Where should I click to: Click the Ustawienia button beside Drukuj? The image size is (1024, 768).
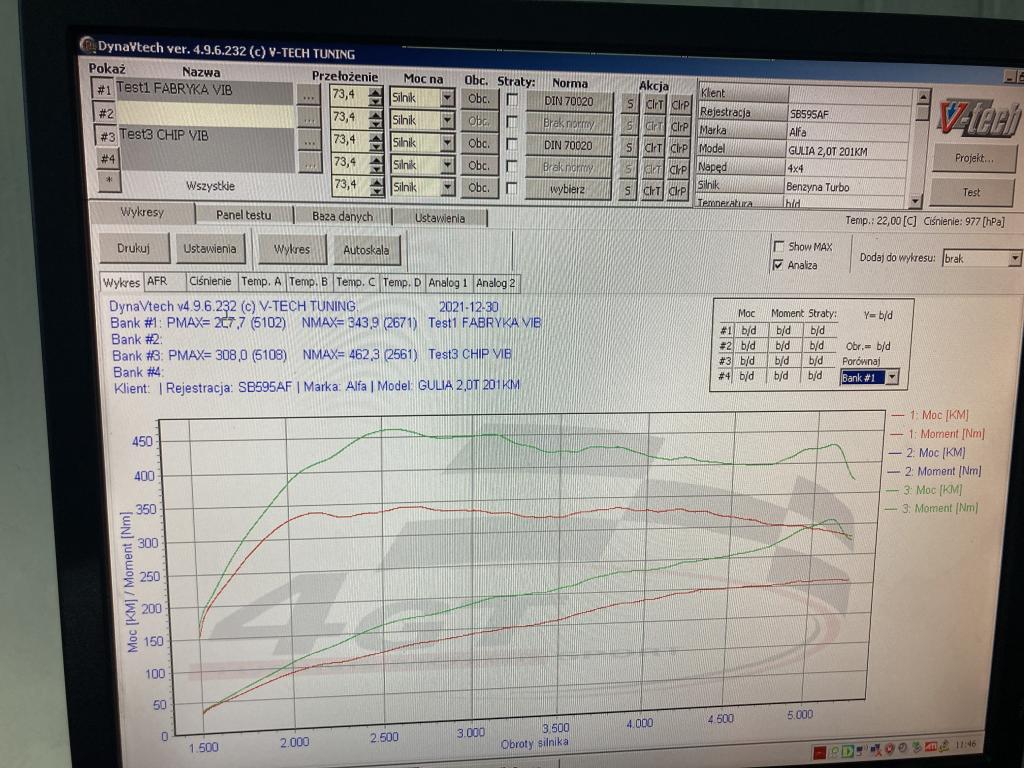click(x=210, y=249)
